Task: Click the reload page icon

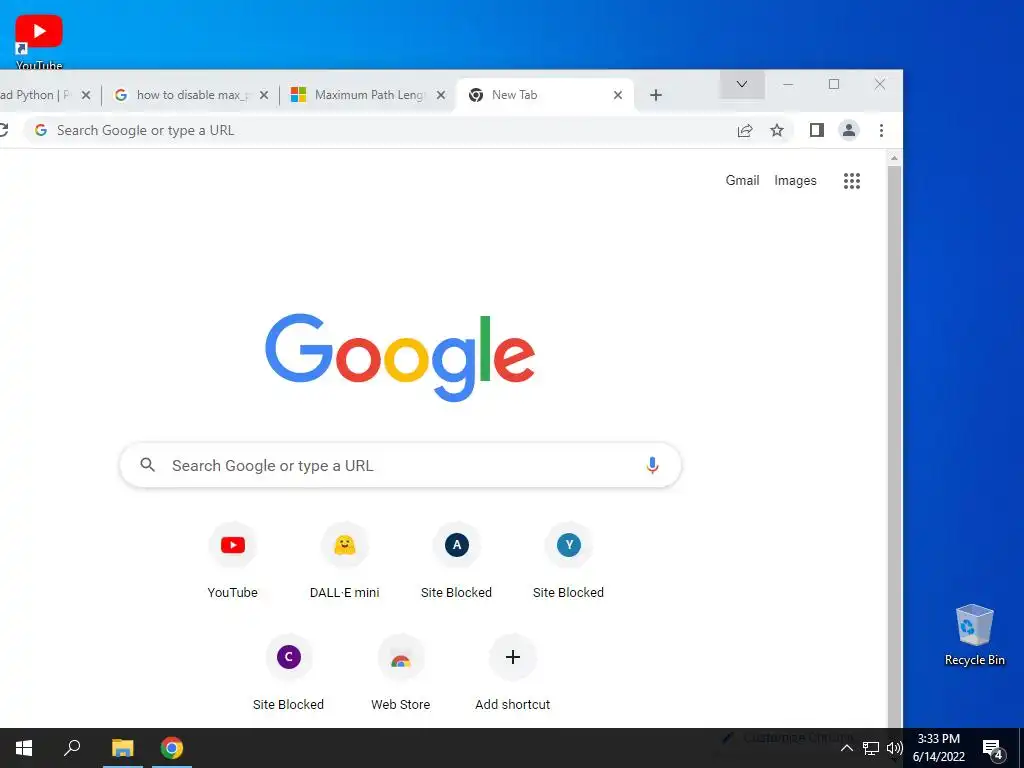Action: [x=3, y=130]
